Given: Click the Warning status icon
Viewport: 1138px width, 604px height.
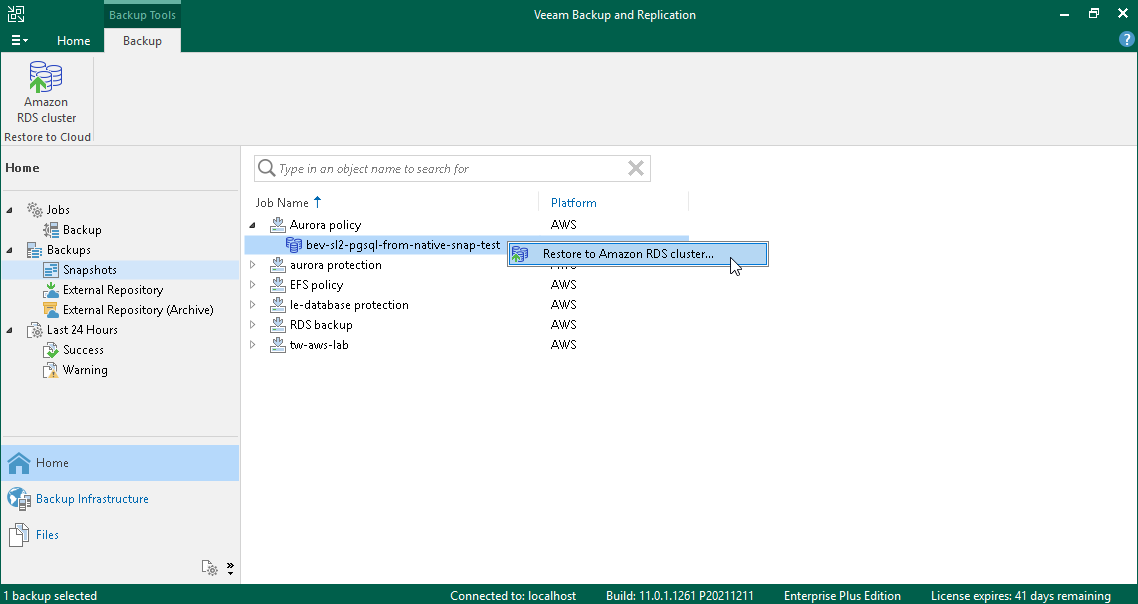Looking at the screenshot, I should (x=50, y=370).
